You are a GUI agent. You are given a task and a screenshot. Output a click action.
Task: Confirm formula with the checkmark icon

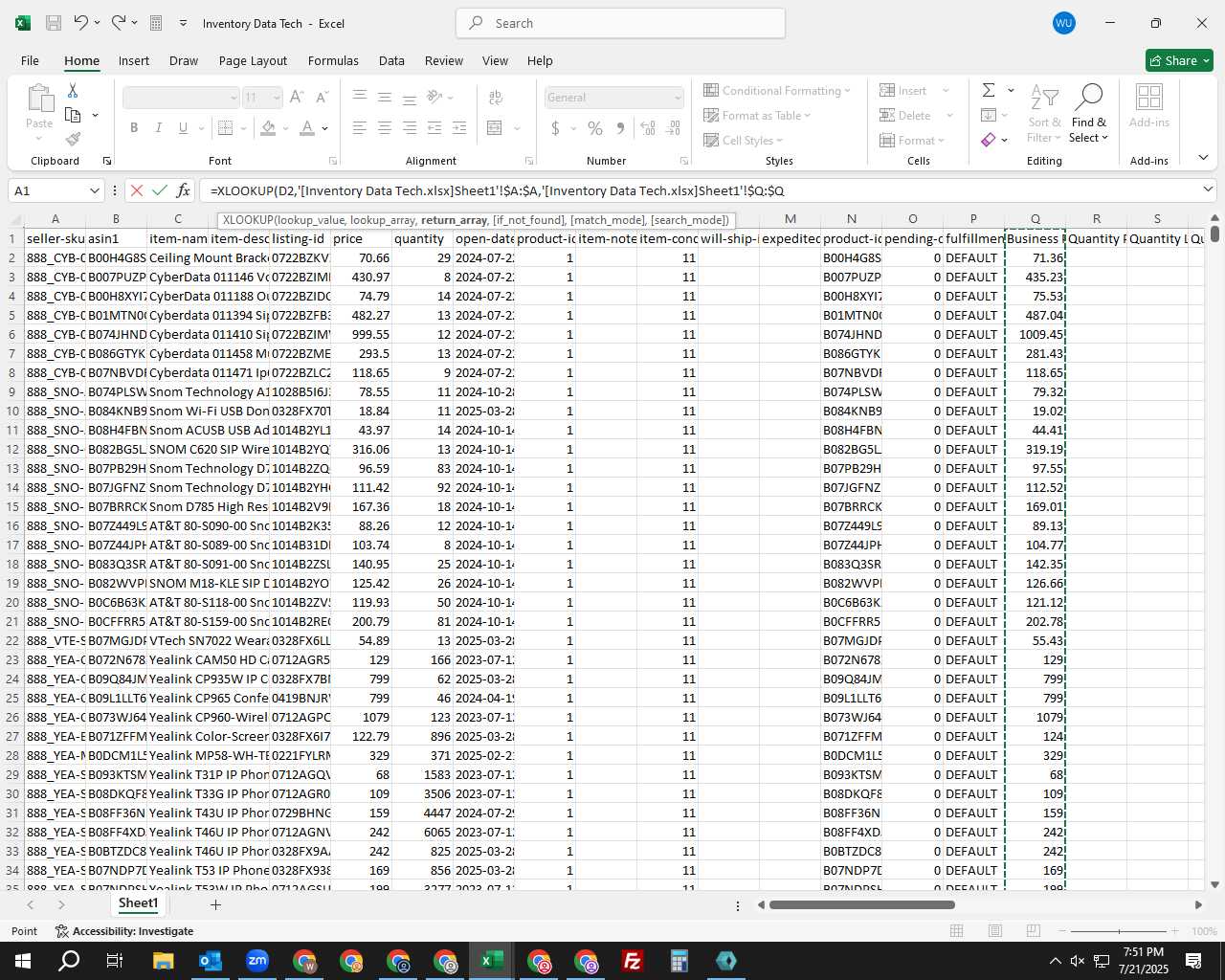(160, 190)
